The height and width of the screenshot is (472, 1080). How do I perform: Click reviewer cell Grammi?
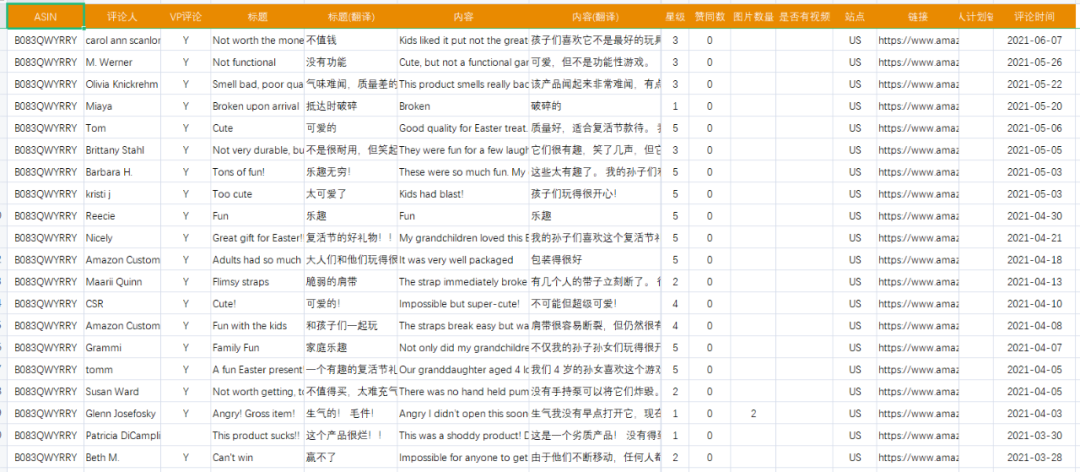(x=122, y=347)
